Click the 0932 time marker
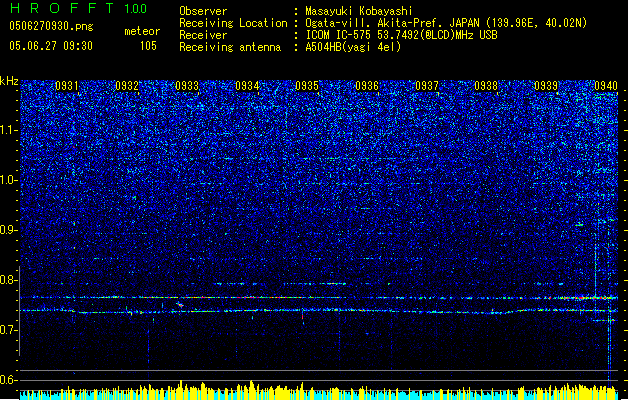 tap(127, 86)
